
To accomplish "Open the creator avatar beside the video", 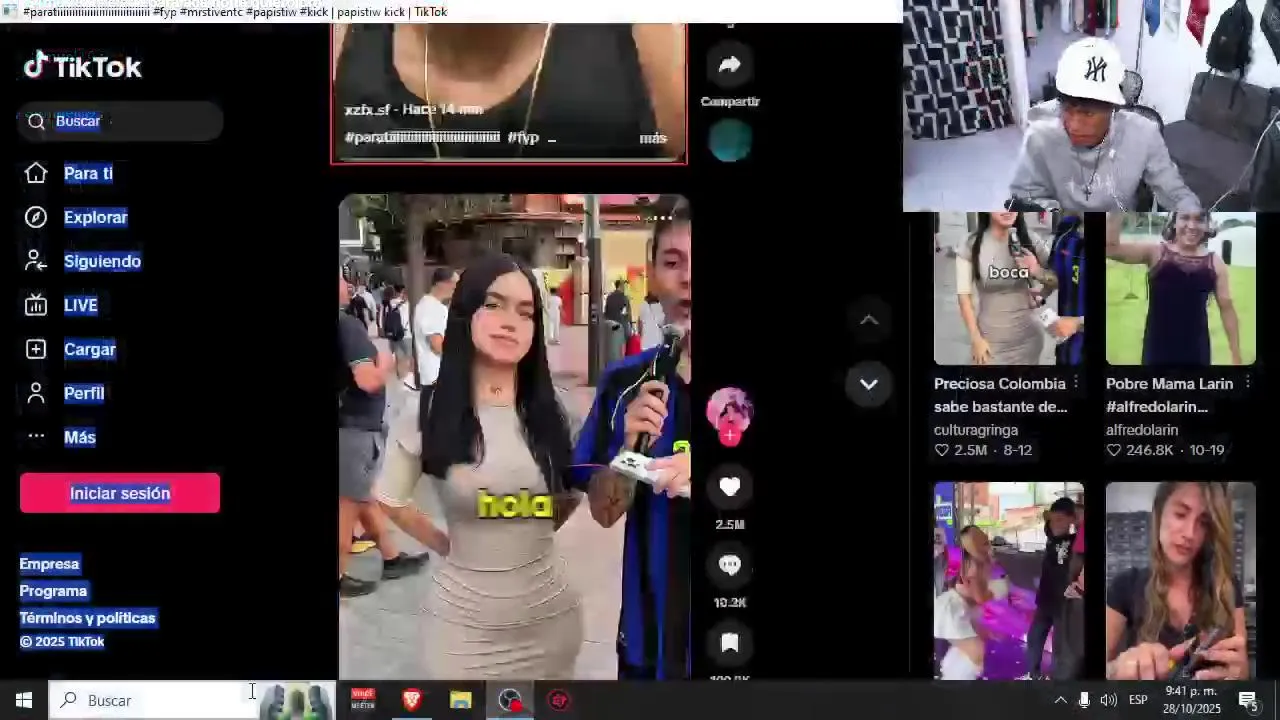I will [730, 409].
